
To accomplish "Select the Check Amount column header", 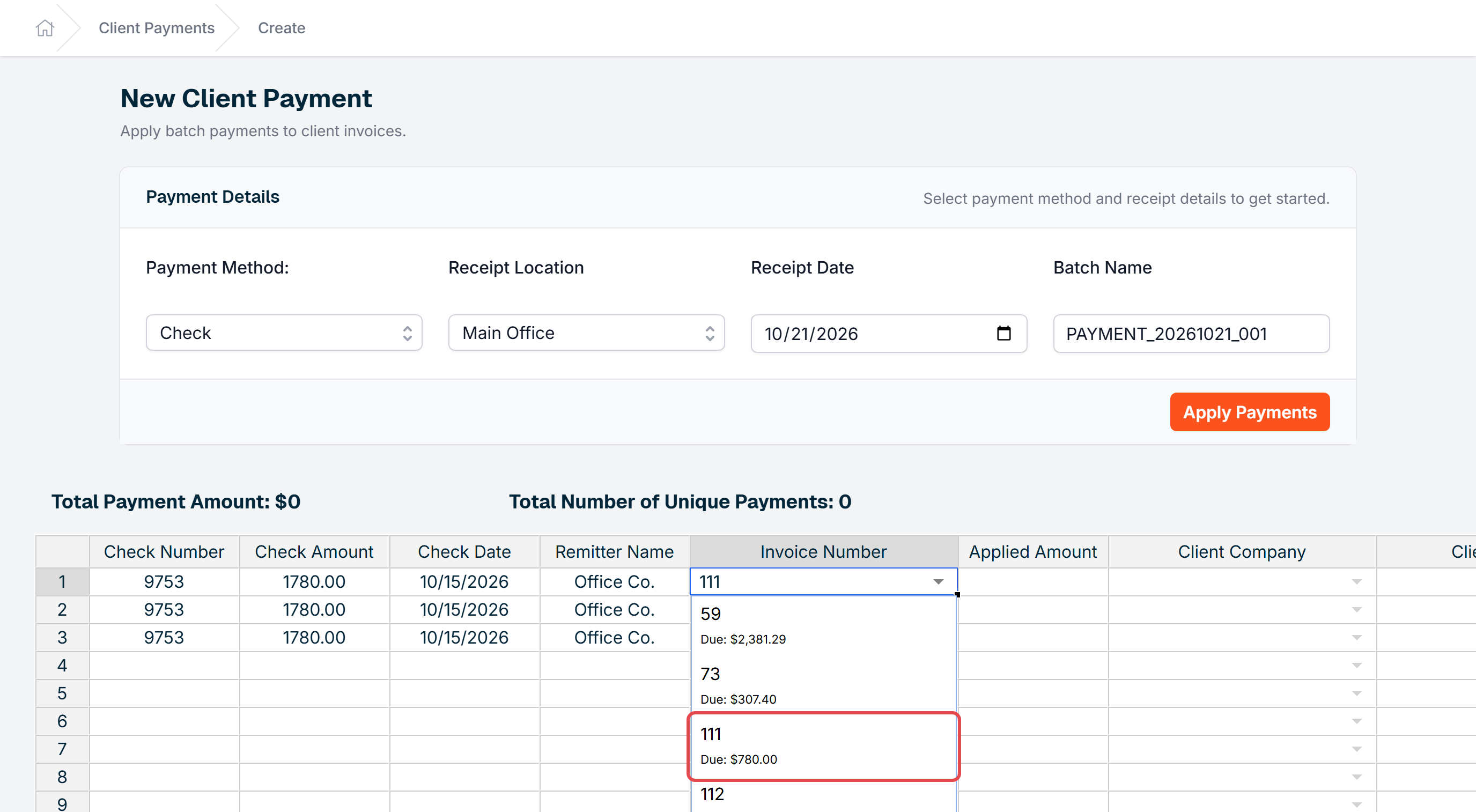I will click(314, 551).
